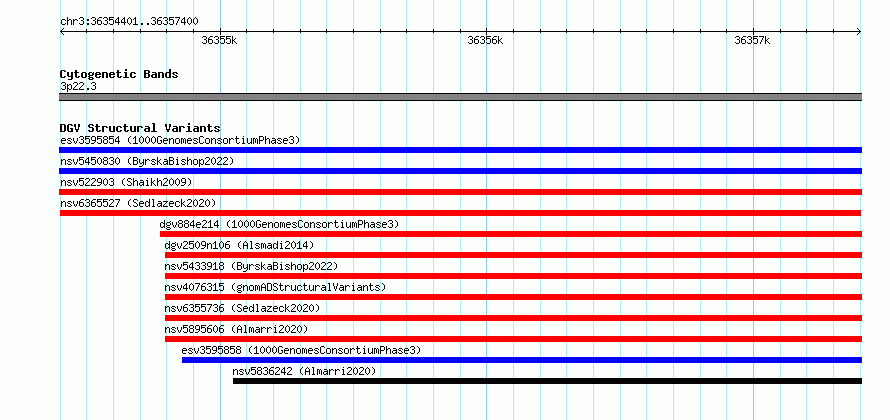Click the gray 3p22.3 cytogenetic band
Screen dimensions: 890x420
click(460, 97)
